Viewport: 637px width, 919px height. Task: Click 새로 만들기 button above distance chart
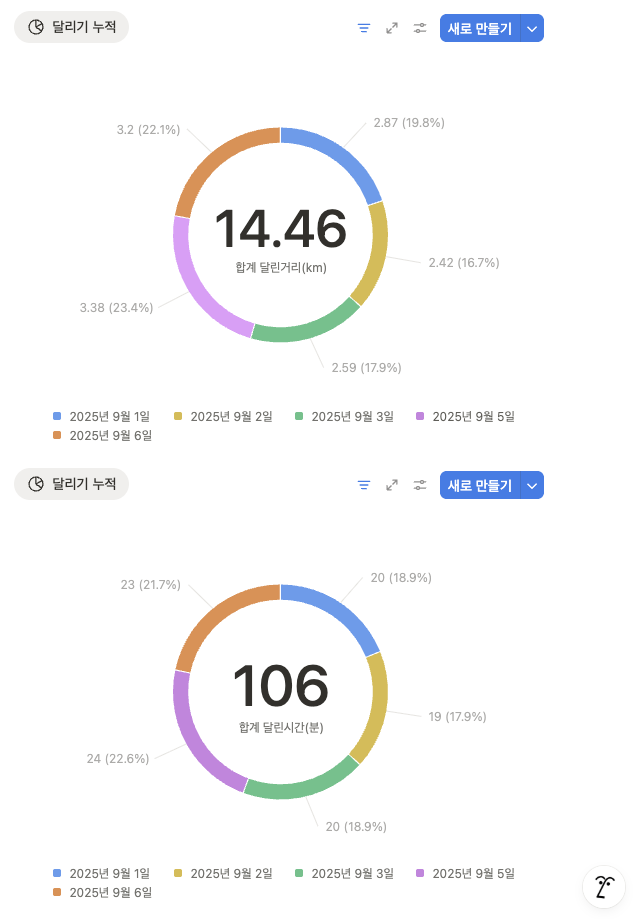click(x=480, y=29)
